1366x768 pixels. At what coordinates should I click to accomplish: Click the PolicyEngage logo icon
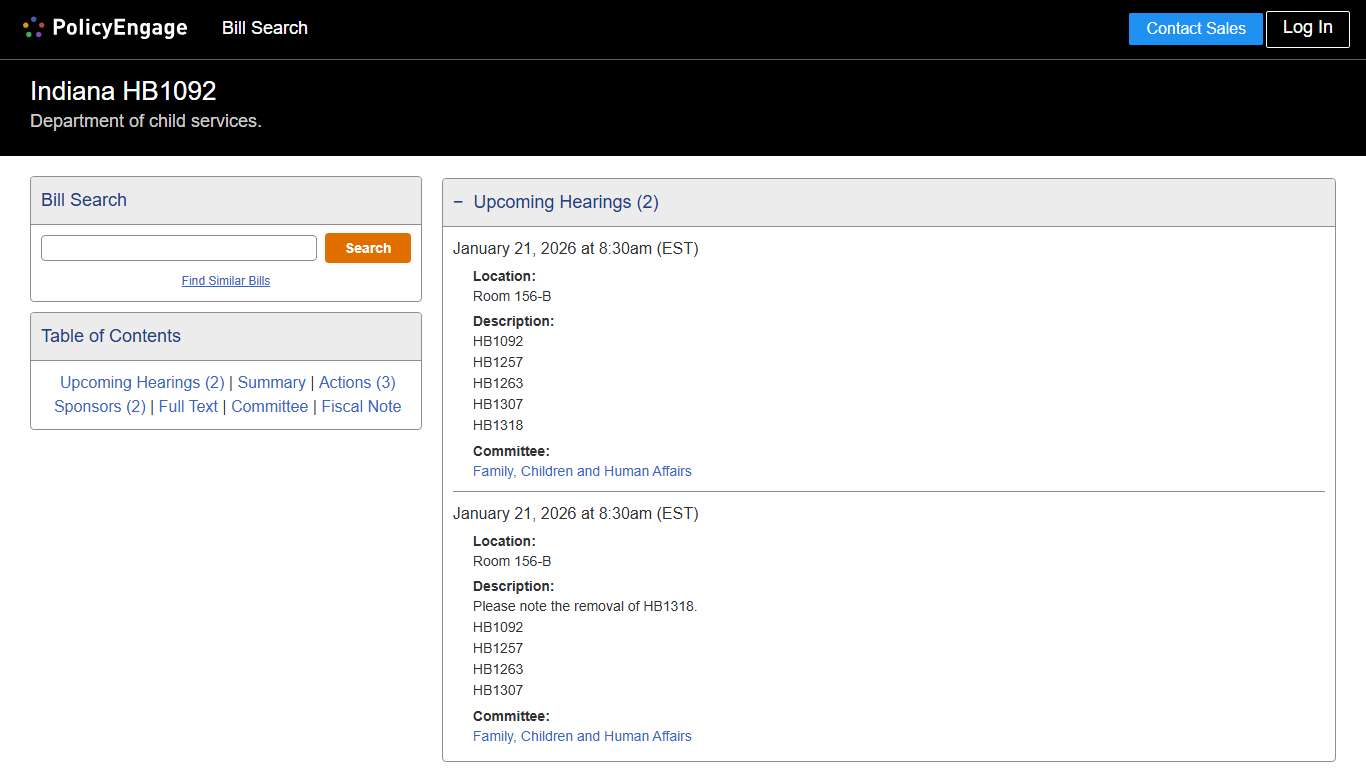[x=33, y=28]
